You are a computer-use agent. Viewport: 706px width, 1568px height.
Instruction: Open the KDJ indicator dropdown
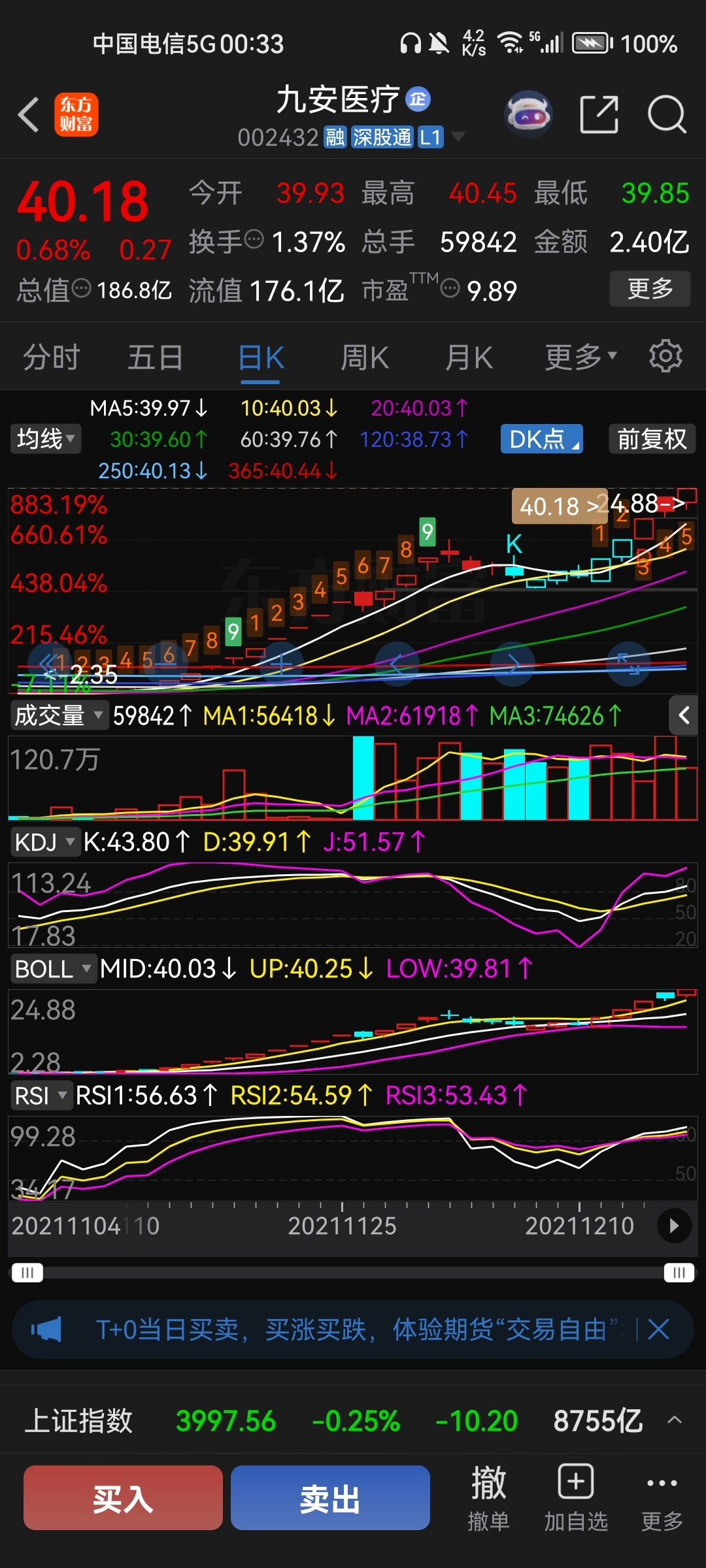(45, 841)
